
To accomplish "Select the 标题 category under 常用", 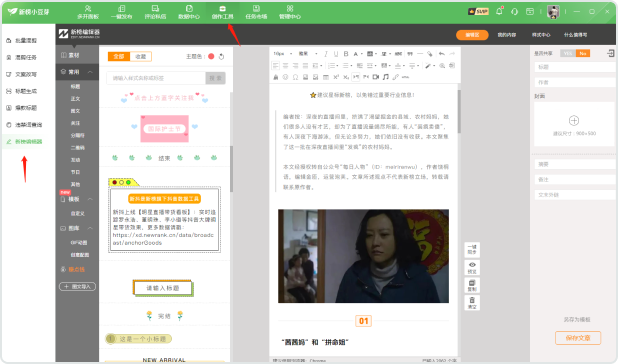I will [x=75, y=86].
